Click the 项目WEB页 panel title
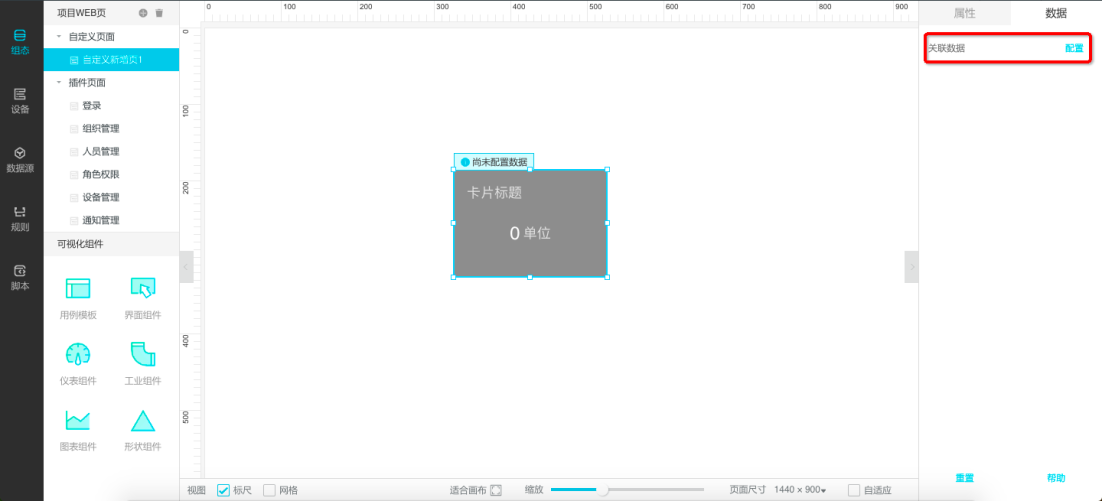 82,13
